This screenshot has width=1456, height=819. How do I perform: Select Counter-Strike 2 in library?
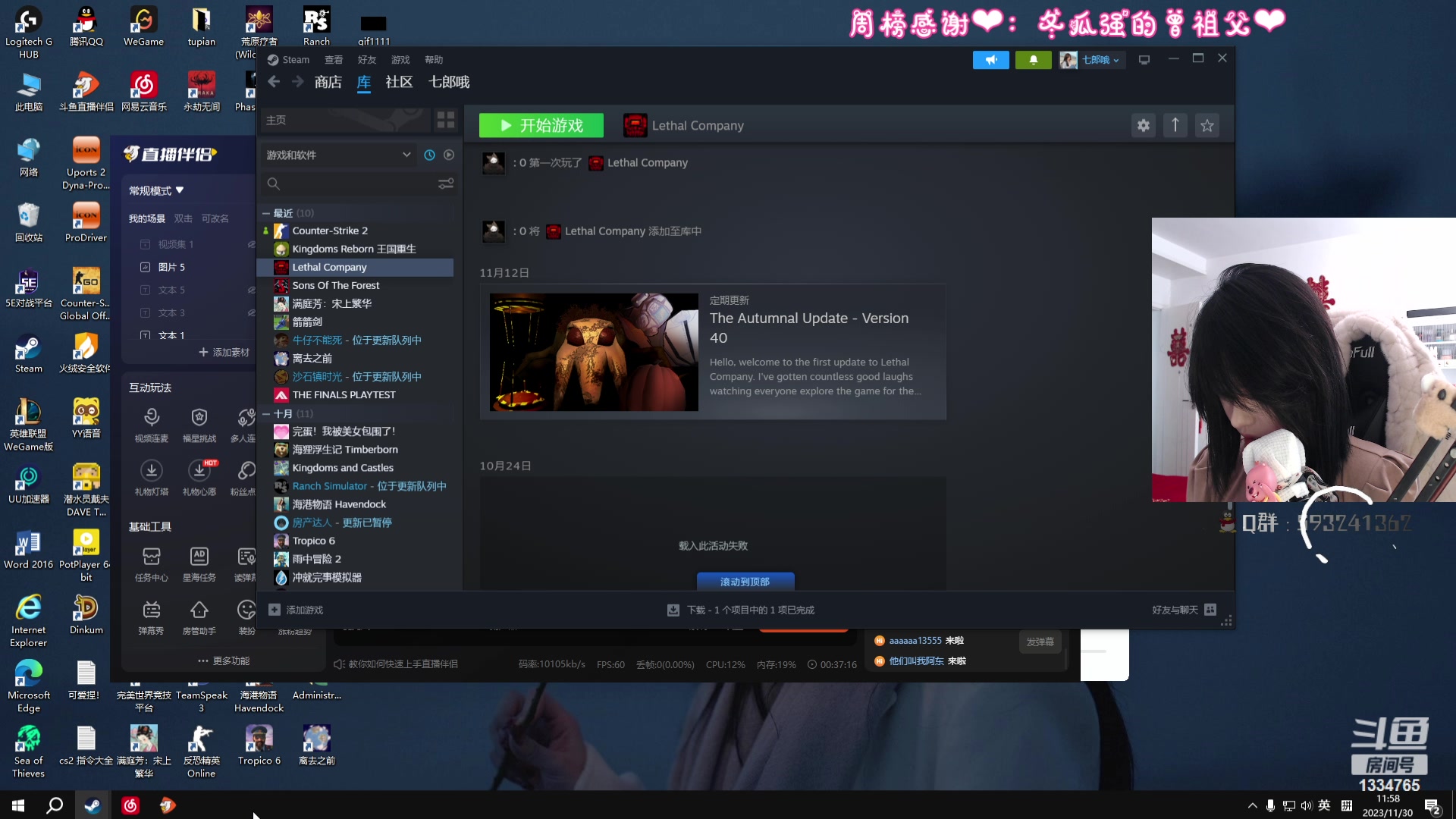(x=356, y=231)
